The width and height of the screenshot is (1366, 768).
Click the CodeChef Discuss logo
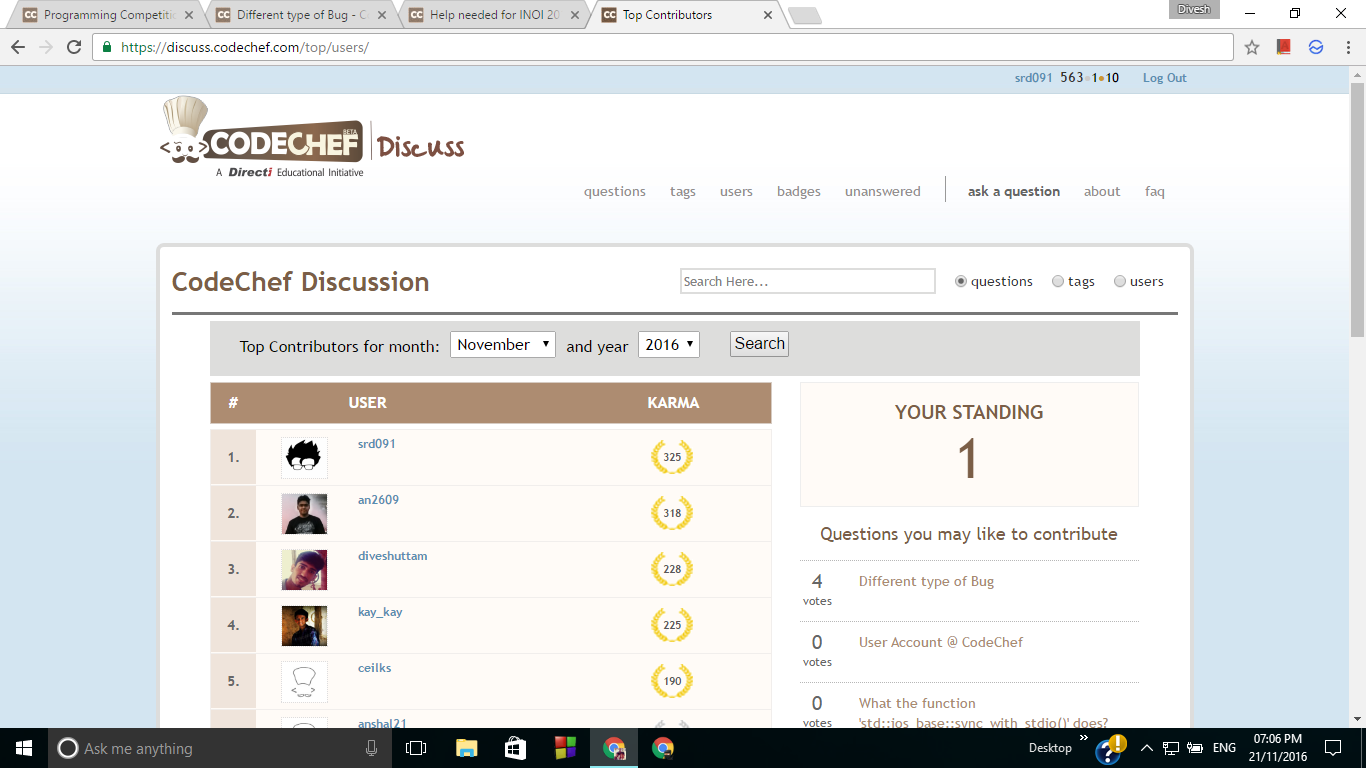(312, 138)
